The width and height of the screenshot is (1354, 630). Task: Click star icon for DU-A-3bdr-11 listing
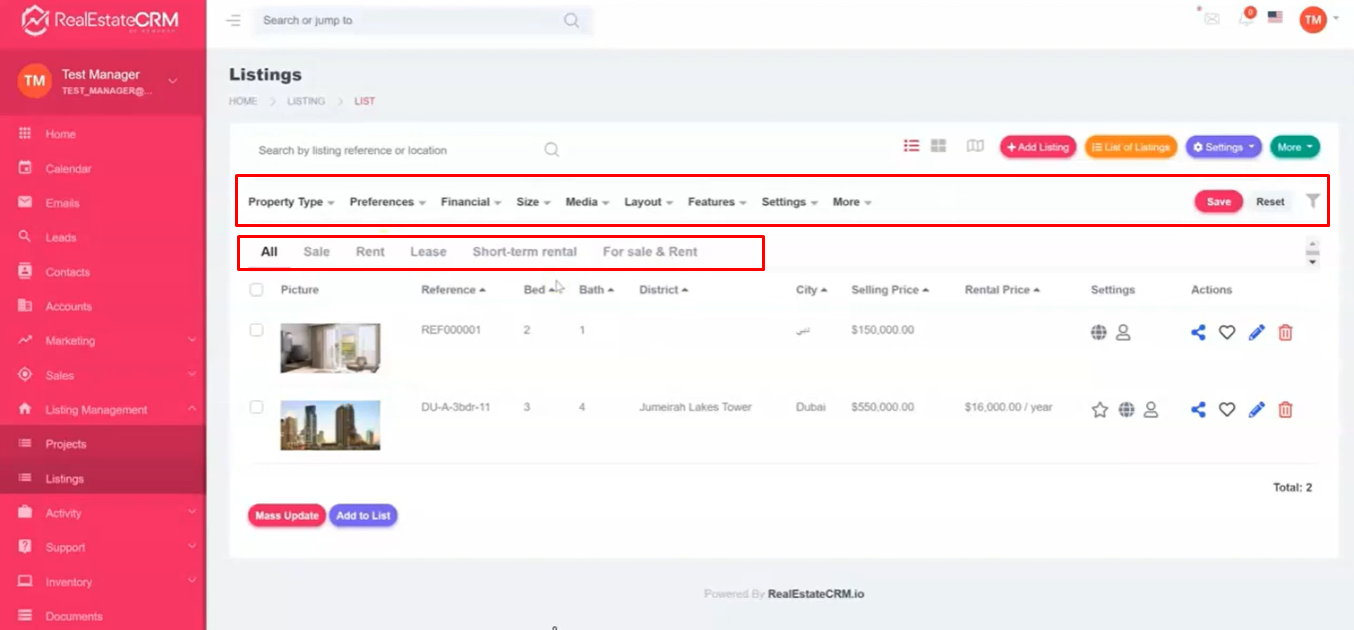click(x=1100, y=409)
